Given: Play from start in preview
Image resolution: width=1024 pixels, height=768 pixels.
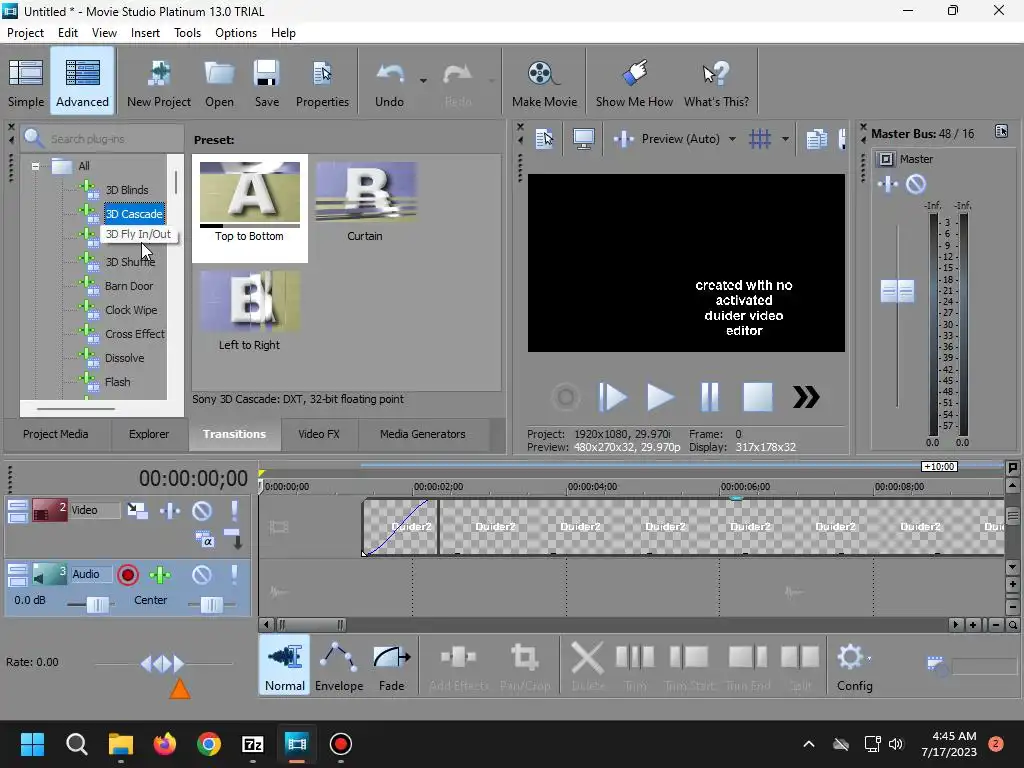Looking at the screenshot, I should click(613, 396).
